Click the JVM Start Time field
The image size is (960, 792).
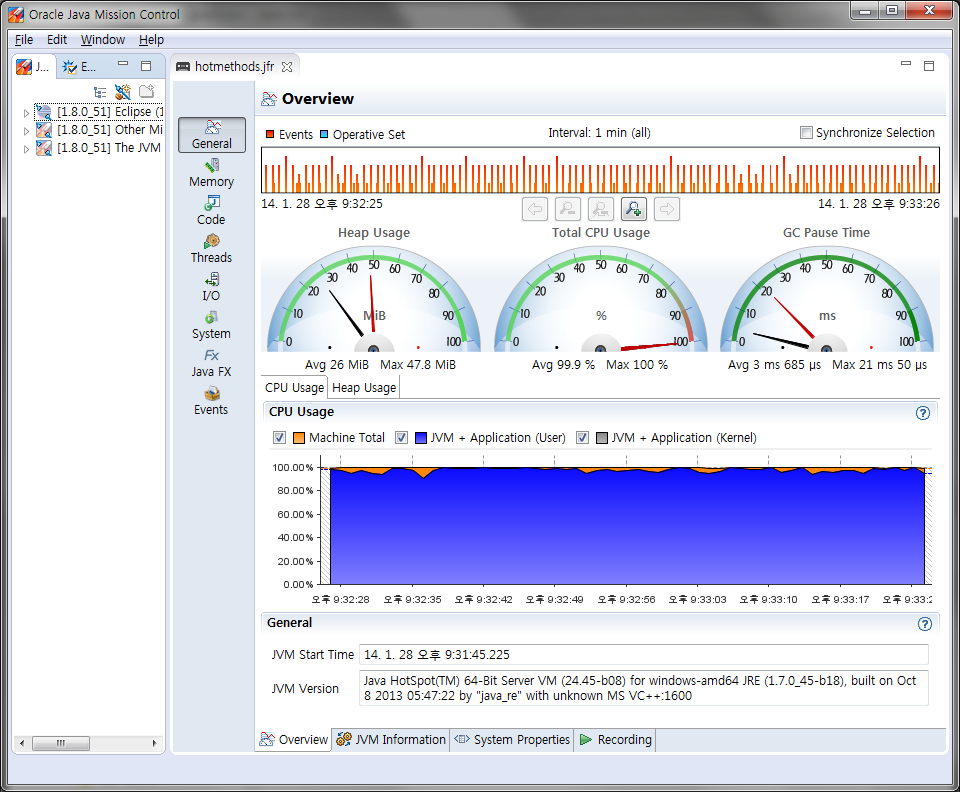pos(643,654)
